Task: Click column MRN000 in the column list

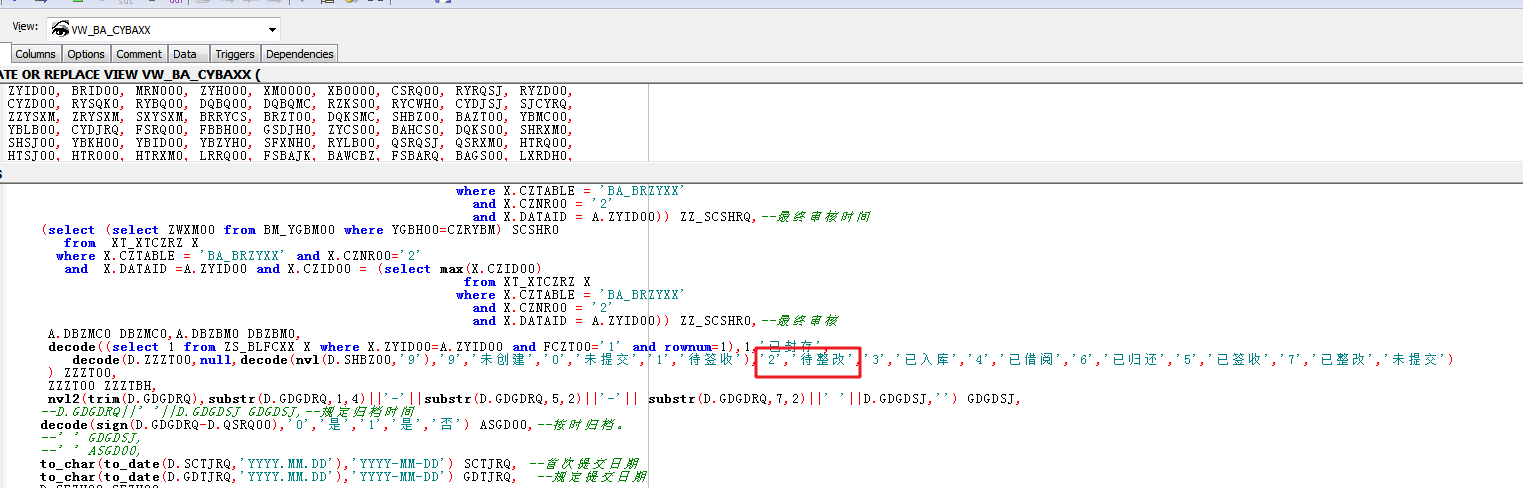Action: coord(159,91)
